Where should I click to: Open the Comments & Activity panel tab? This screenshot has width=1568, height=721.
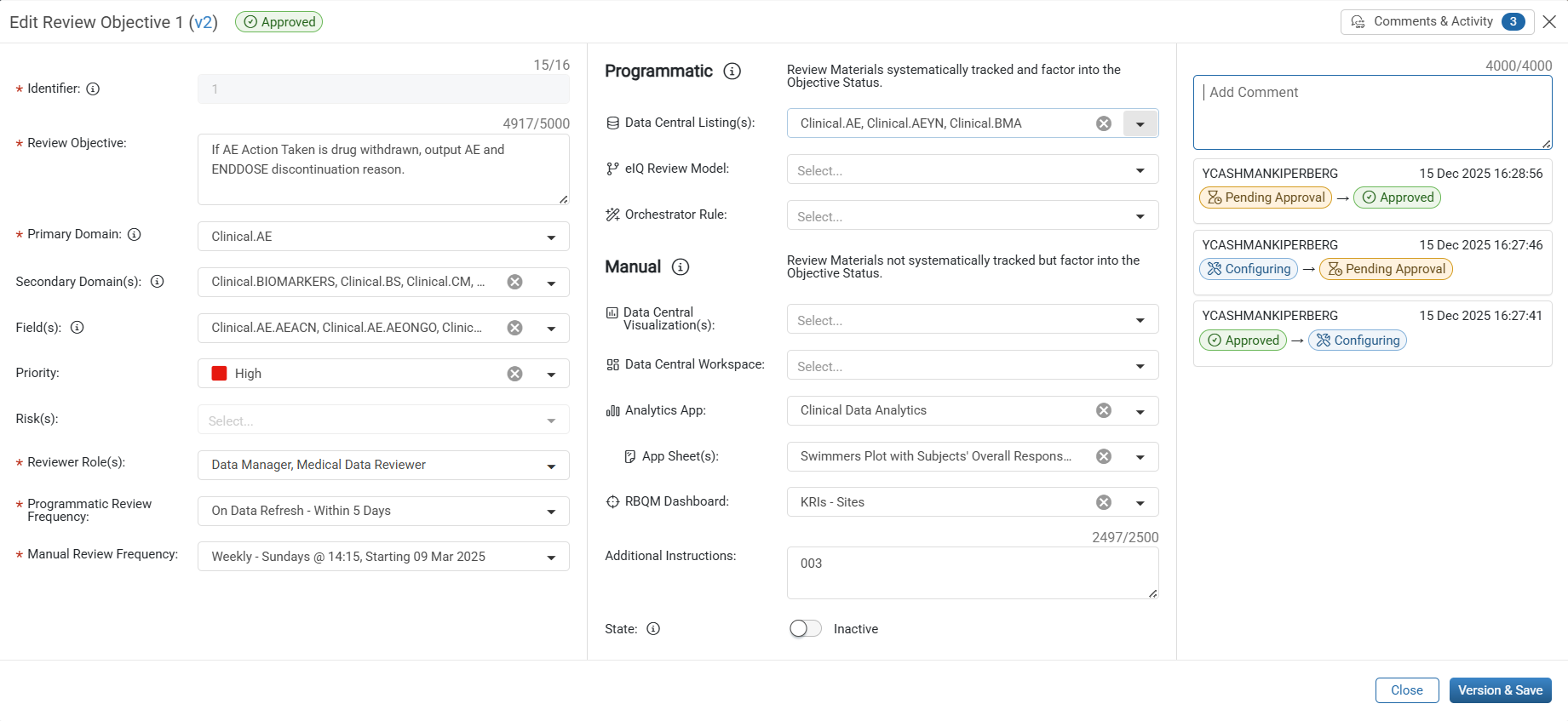click(1437, 22)
